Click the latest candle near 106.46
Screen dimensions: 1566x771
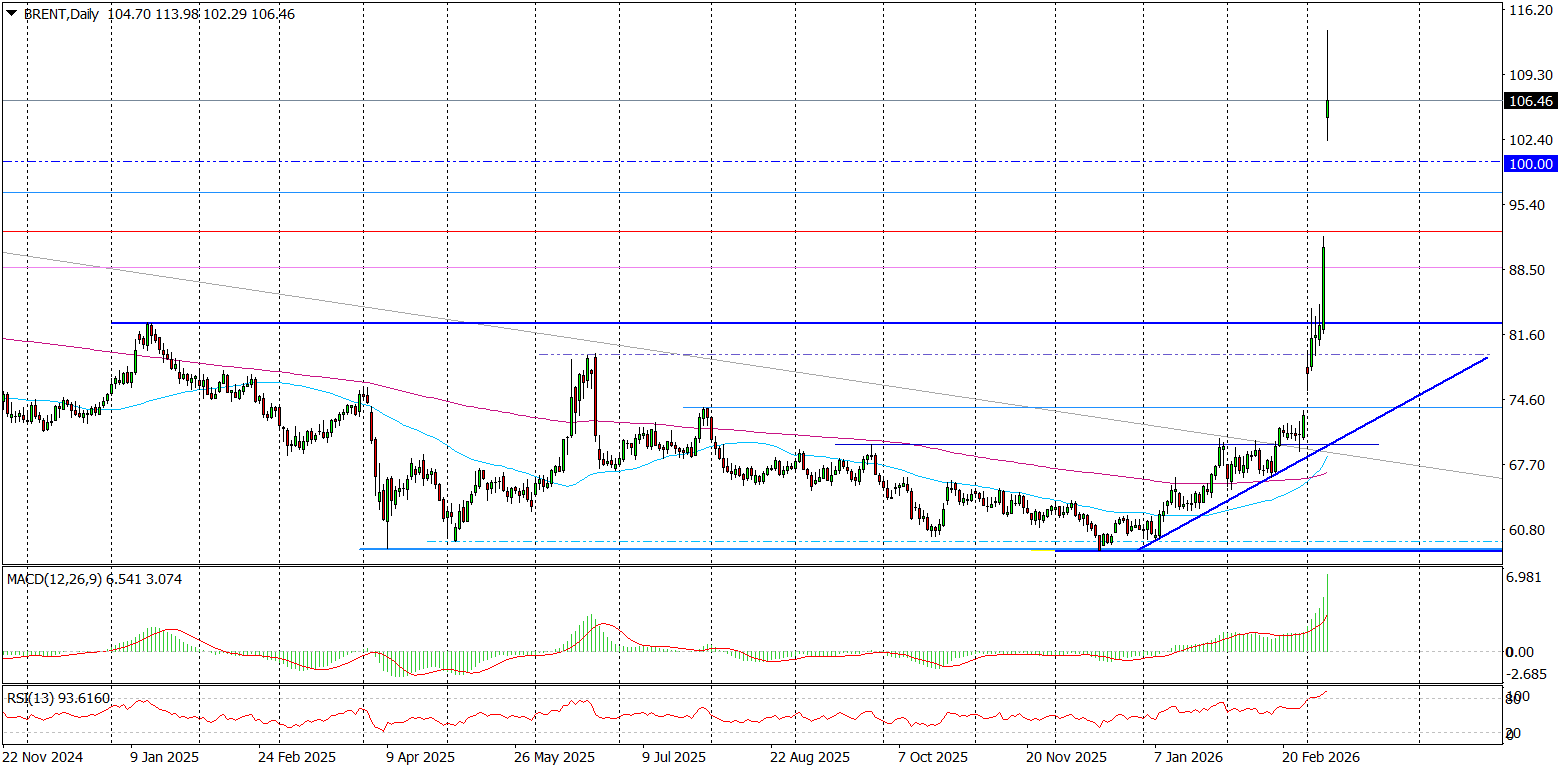pyautogui.click(x=1327, y=108)
